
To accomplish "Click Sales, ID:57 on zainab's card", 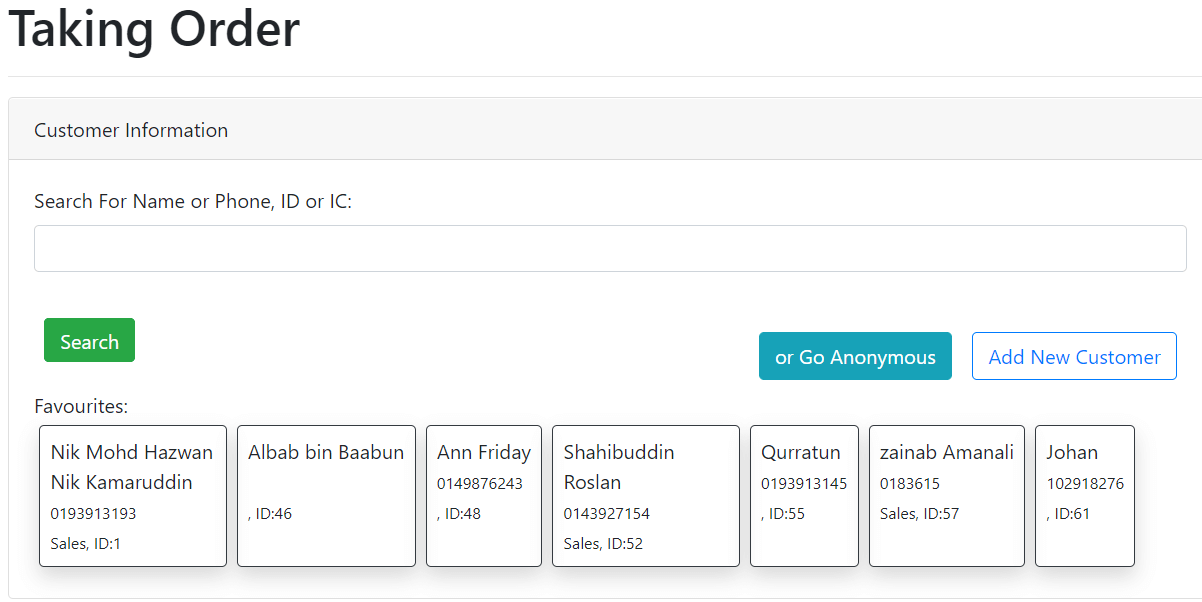I will point(919,514).
